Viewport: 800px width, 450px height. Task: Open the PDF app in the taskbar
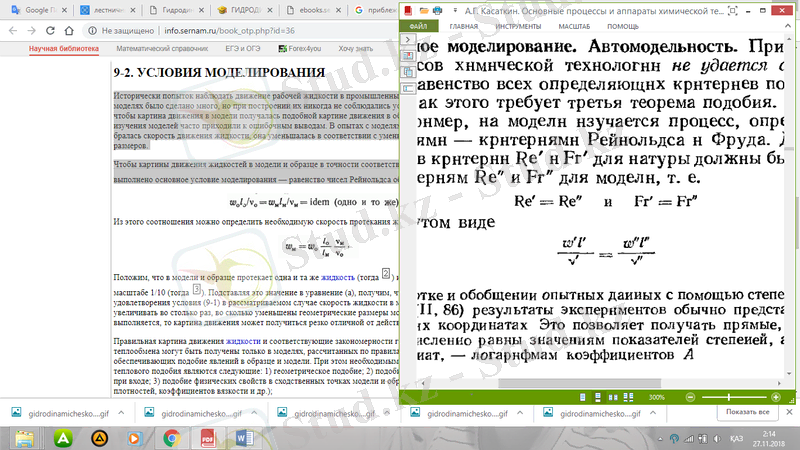pos(210,437)
